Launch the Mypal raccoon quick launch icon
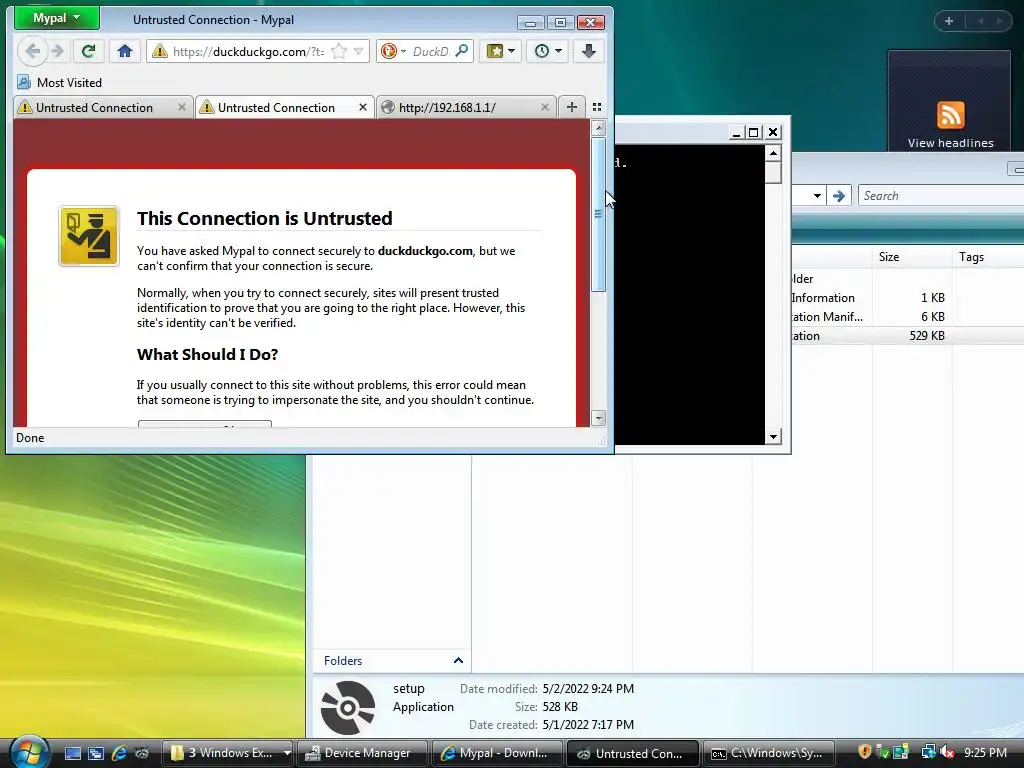 (x=142, y=753)
